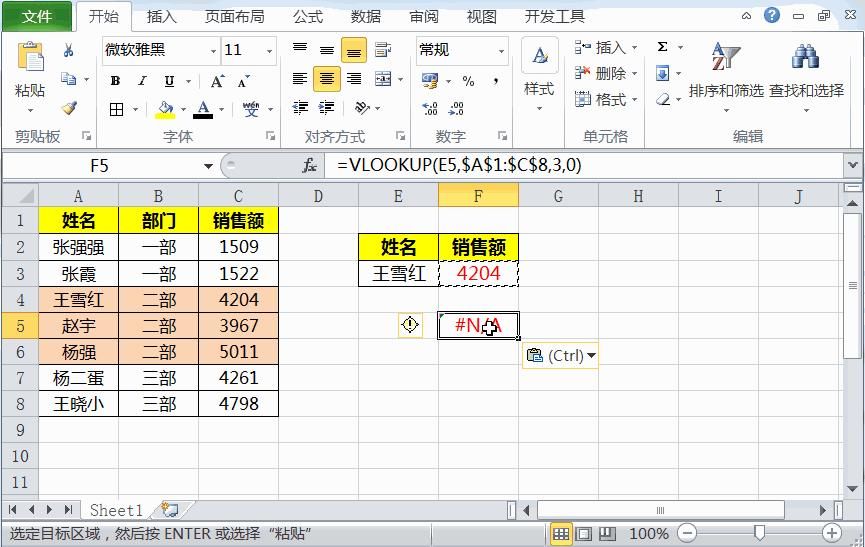The width and height of the screenshot is (865, 547).
Task: Click the Insert Function fx icon
Action: tap(309, 165)
